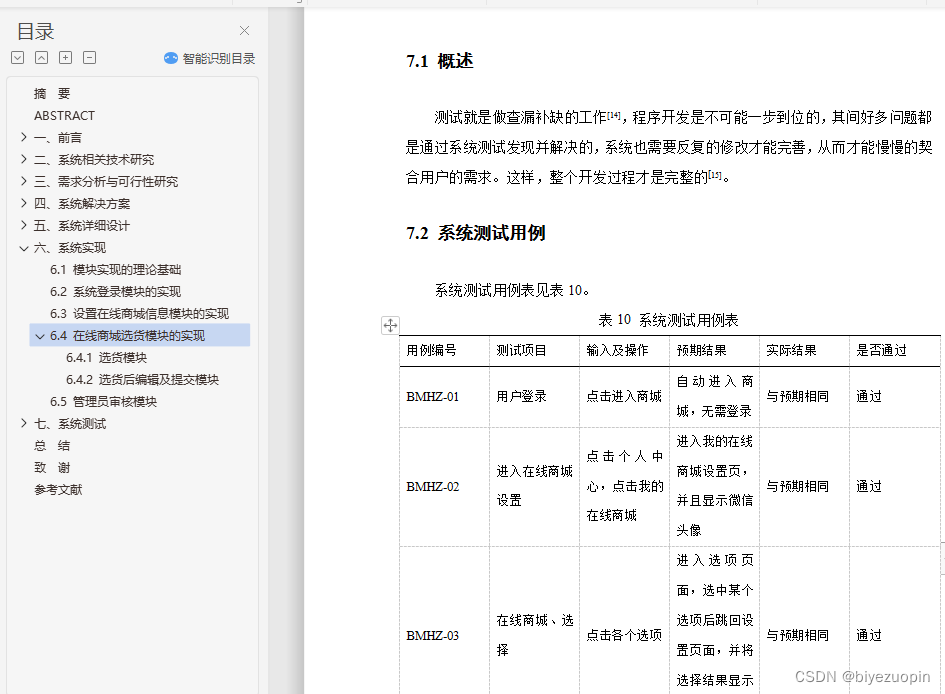Open the 参考文献 heading
This screenshot has height=694, width=945.
coord(58,490)
